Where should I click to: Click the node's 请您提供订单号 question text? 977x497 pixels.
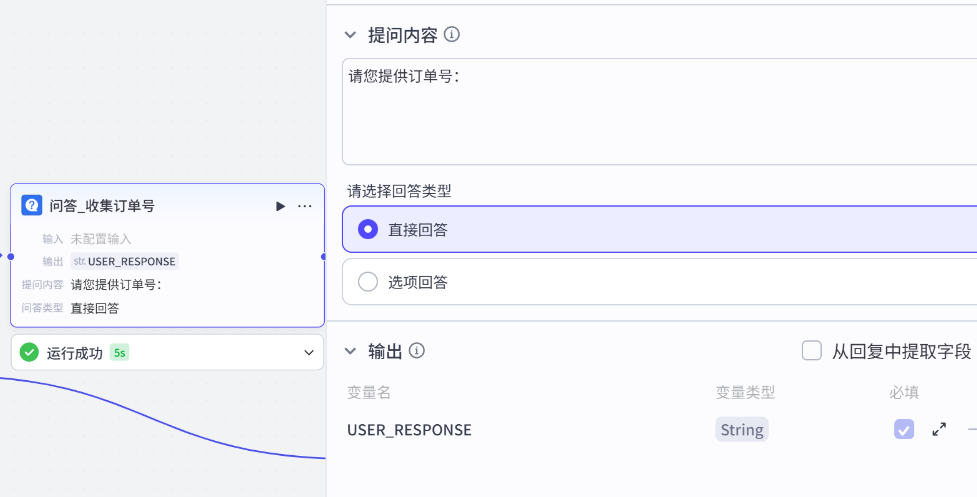(x=117, y=285)
